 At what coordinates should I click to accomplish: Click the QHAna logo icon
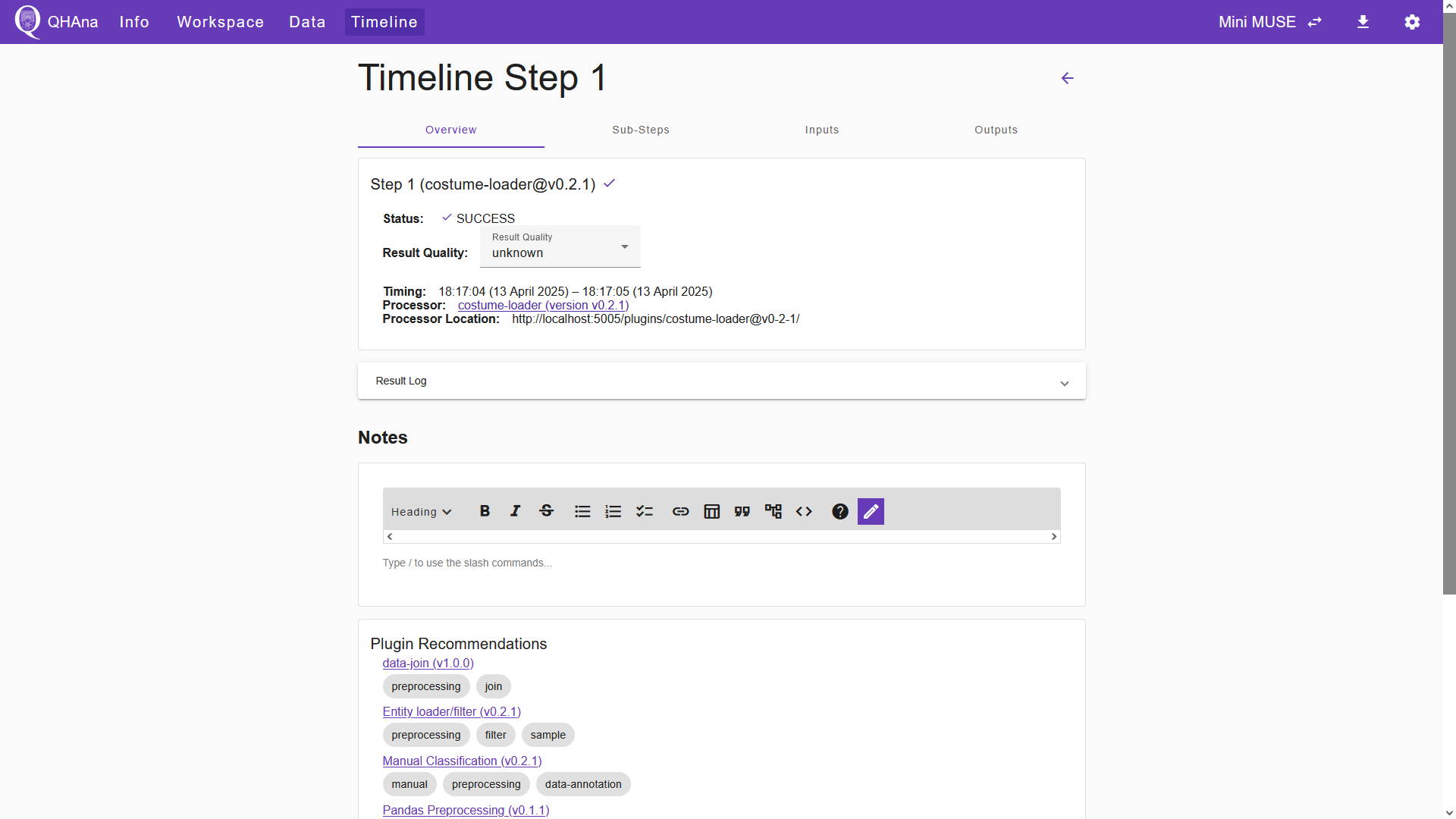28,21
